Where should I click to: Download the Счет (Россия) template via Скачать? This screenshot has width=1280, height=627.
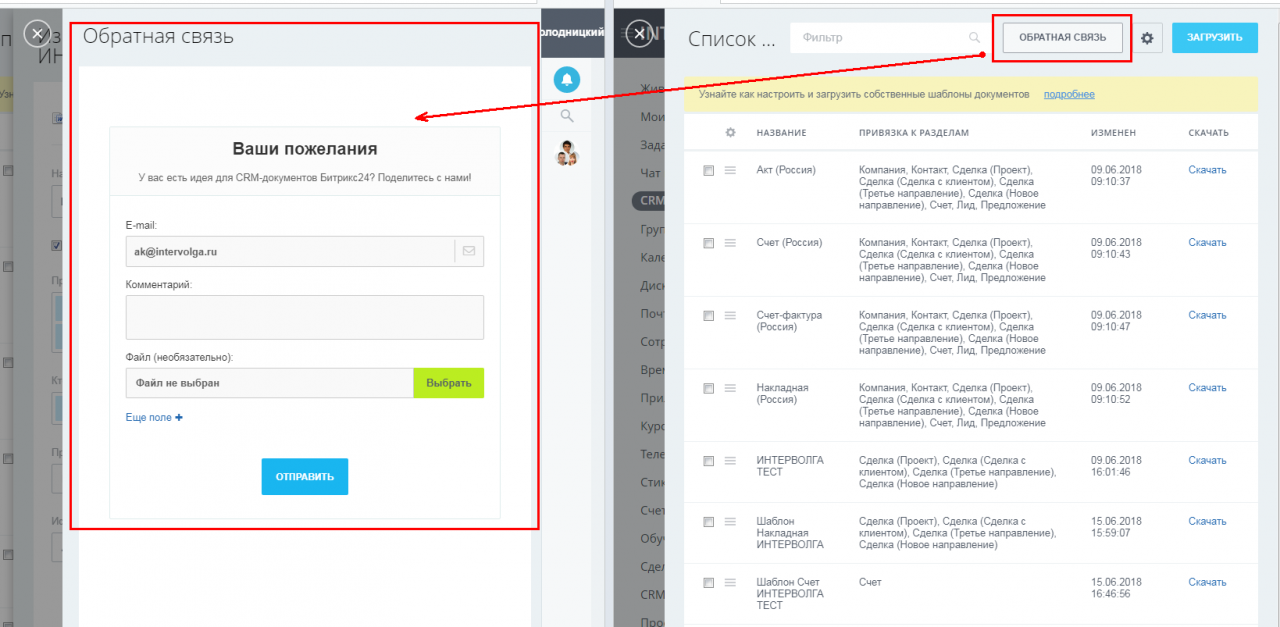coord(1207,242)
